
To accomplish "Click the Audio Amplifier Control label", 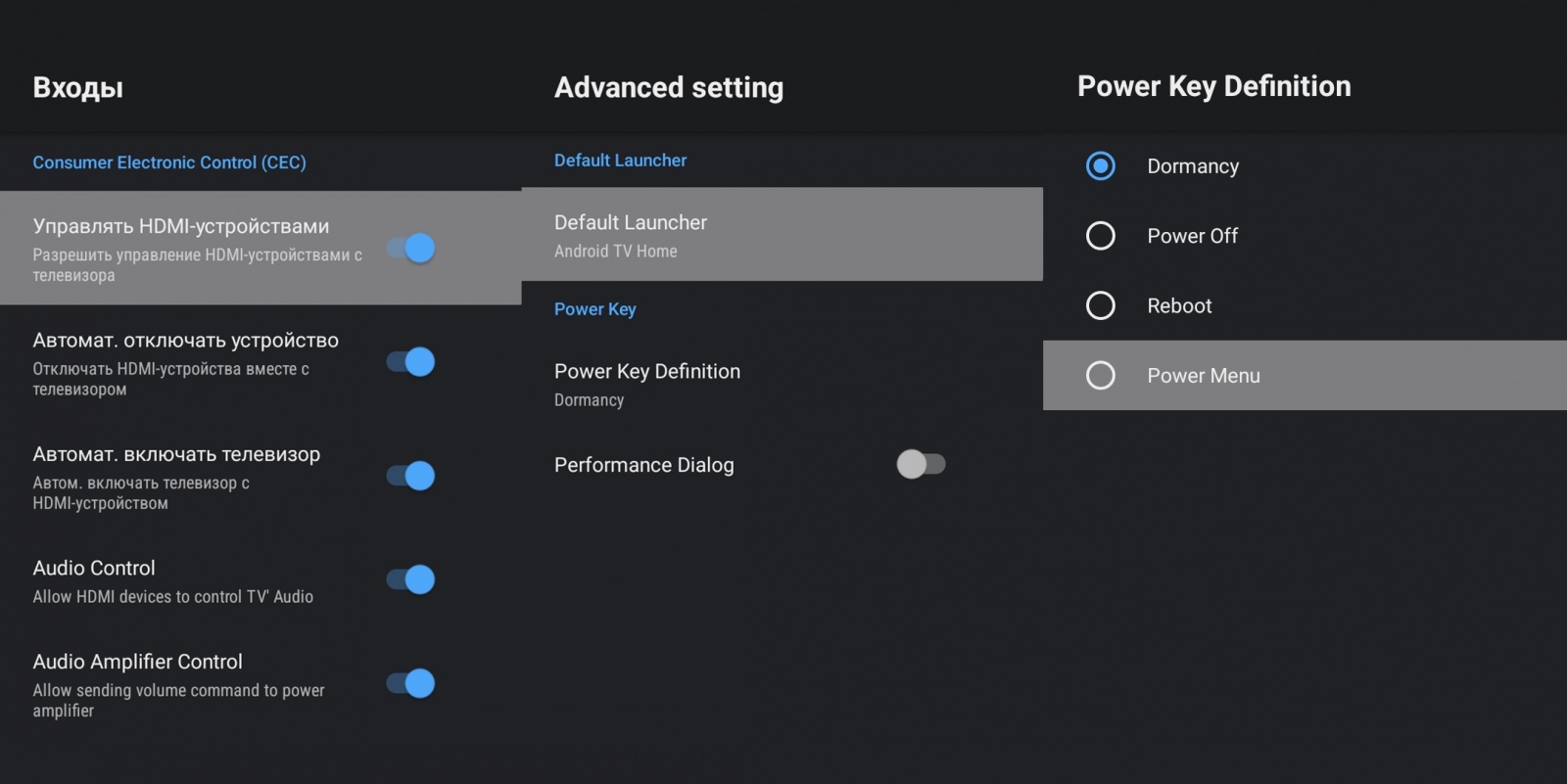I will pos(138,662).
